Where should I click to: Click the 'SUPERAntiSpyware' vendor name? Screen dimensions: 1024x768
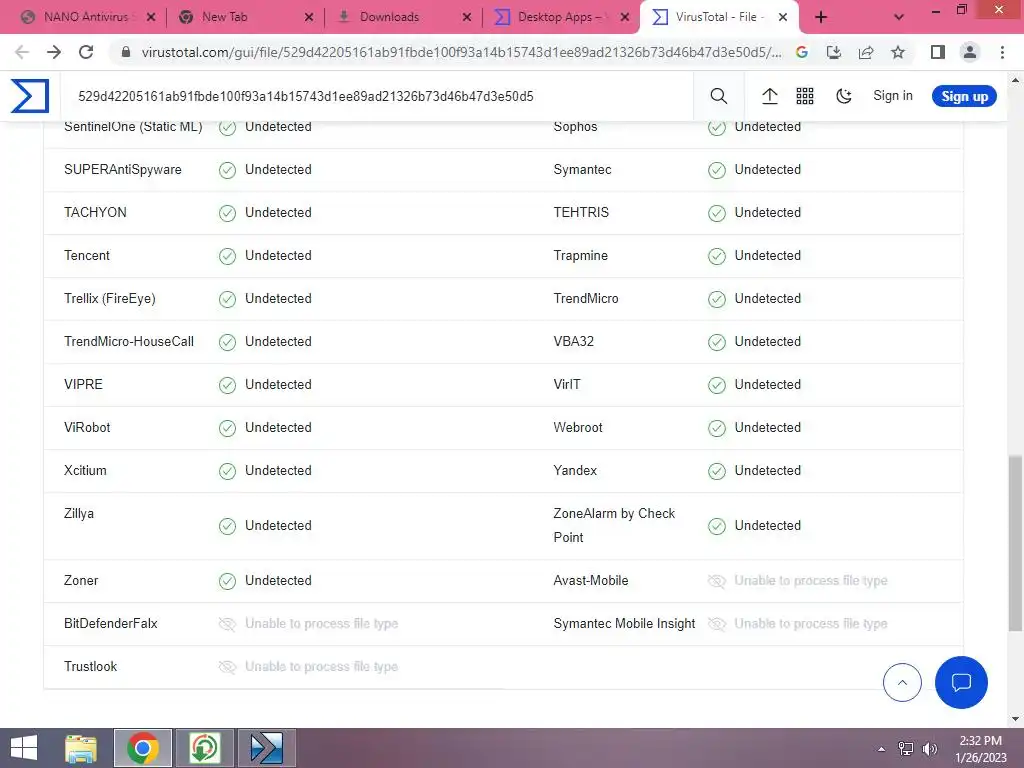pos(123,169)
